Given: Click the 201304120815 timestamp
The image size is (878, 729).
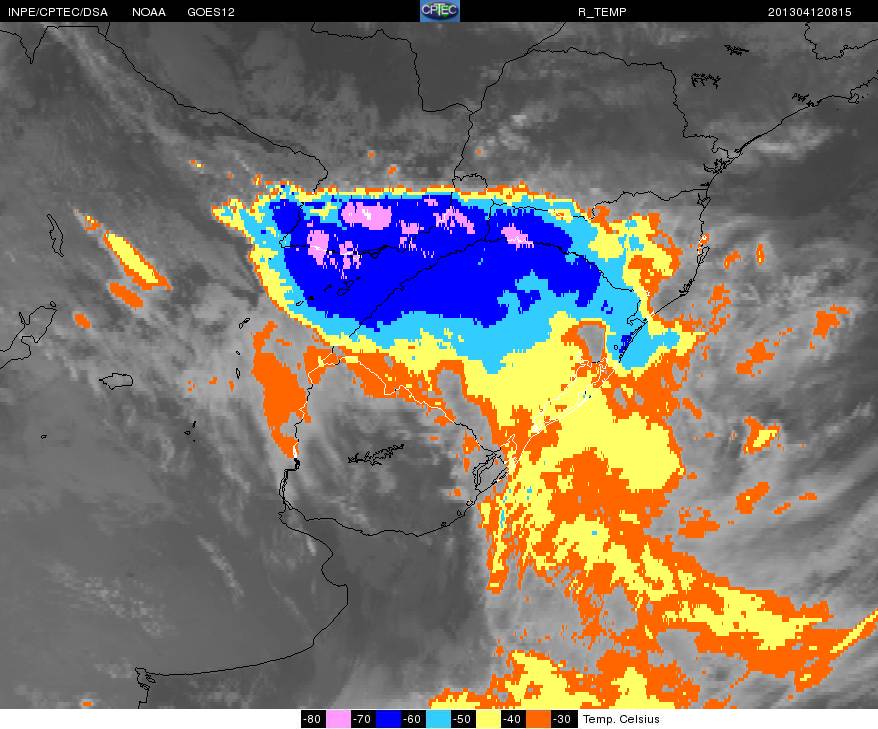Looking at the screenshot, I should [809, 12].
